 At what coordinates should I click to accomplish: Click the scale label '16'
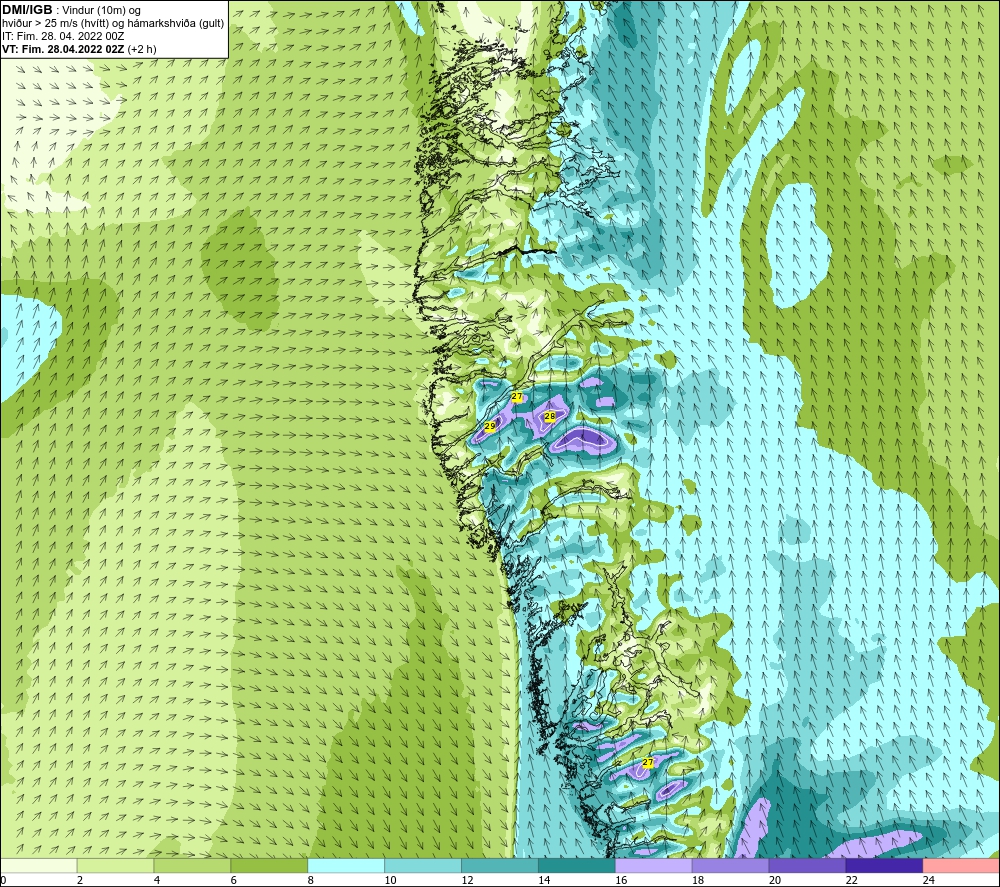pyautogui.click(x=621, y=880)
